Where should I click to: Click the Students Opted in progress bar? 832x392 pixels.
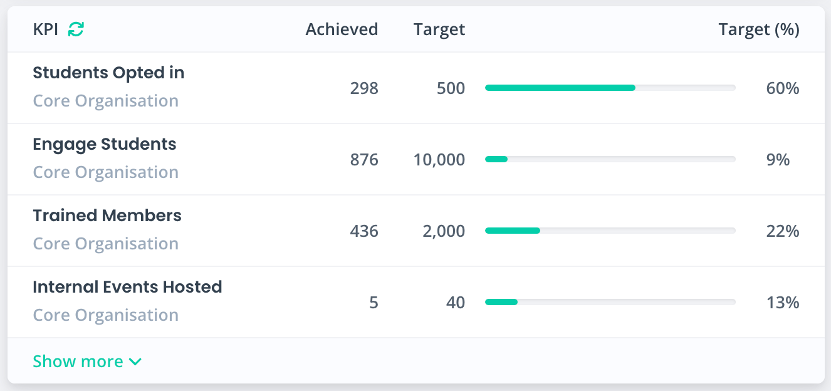(x=610, y=88)
